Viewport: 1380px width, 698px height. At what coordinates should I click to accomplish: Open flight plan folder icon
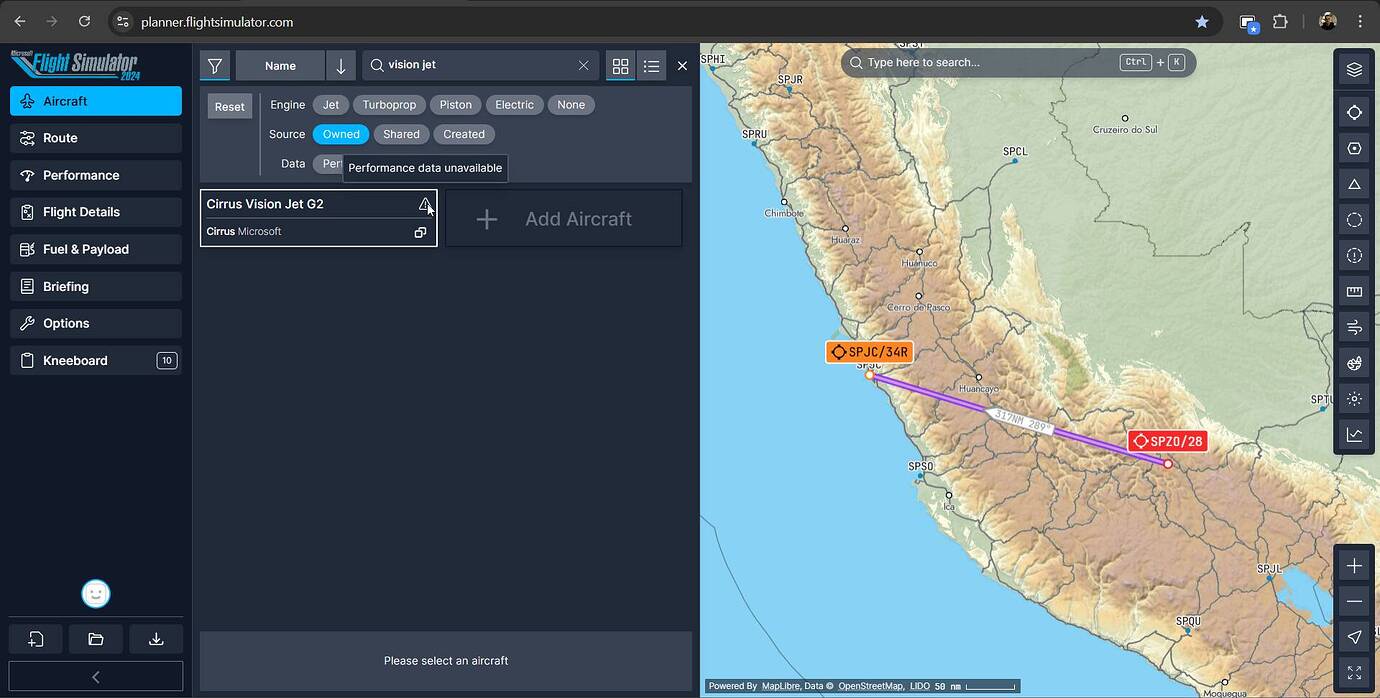coord(96,639)
